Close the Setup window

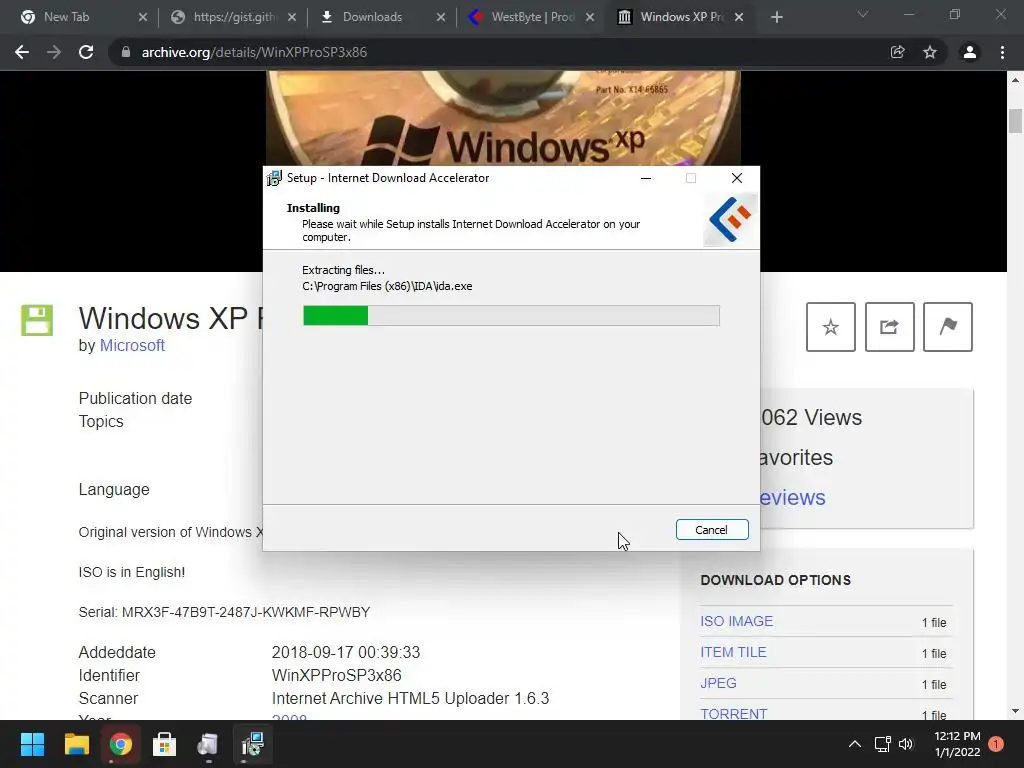[x=737, y=178]
